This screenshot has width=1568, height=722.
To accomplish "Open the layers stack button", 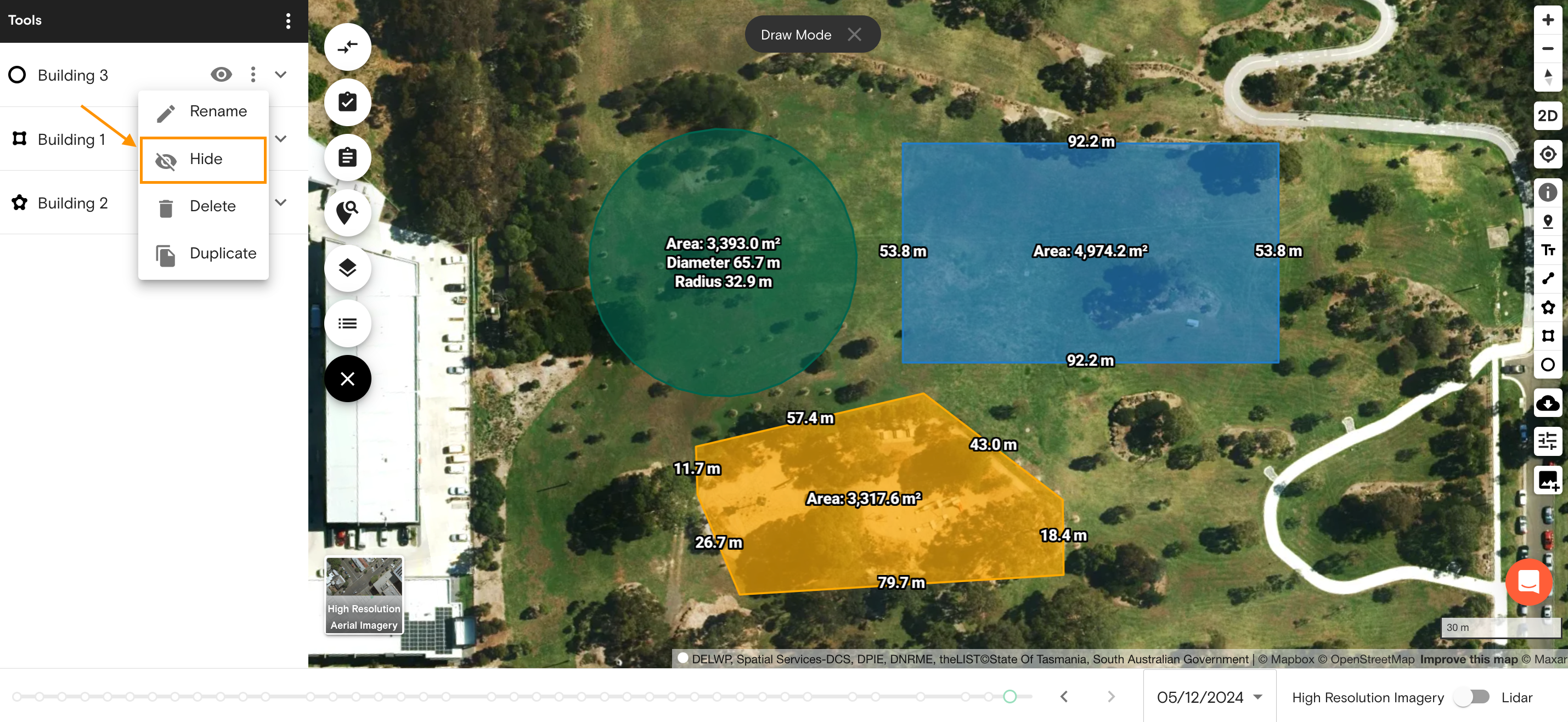I will click(347, 268).
